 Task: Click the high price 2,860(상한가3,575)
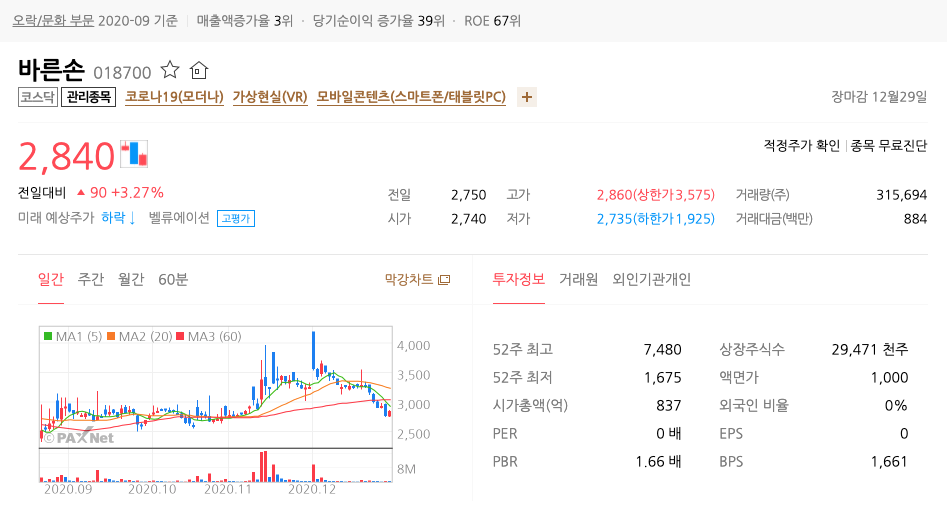click(655, 195)
